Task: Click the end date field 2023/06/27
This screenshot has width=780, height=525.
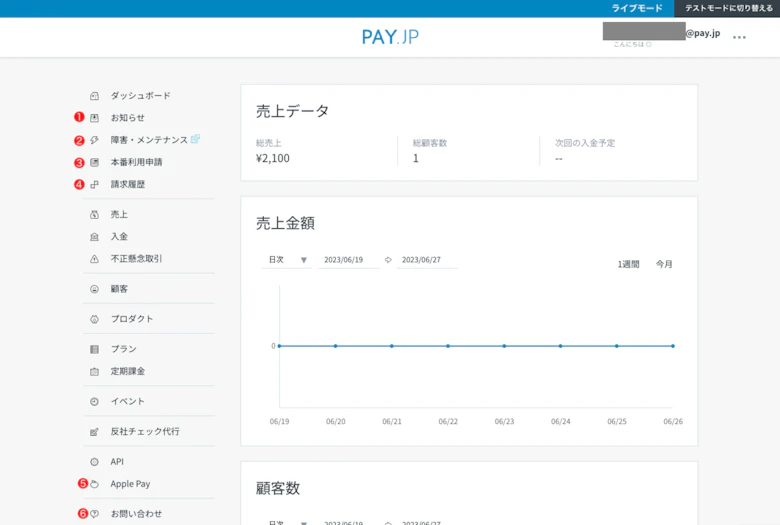Action: pos(426,260)
